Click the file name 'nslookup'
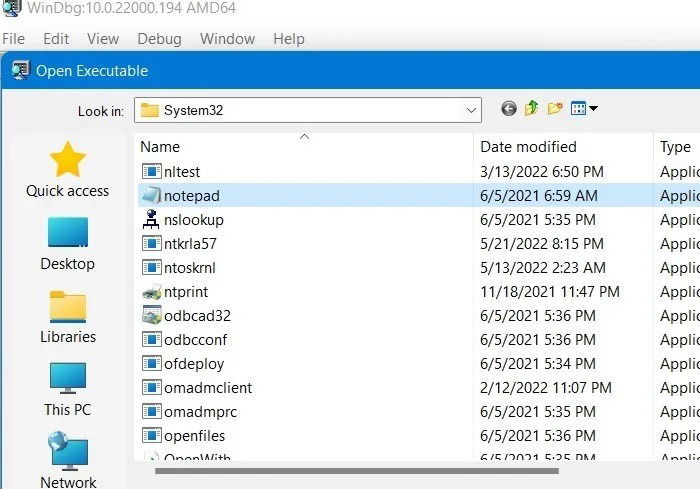Screen dimensions: 700x489 click(x=194, y=220)
